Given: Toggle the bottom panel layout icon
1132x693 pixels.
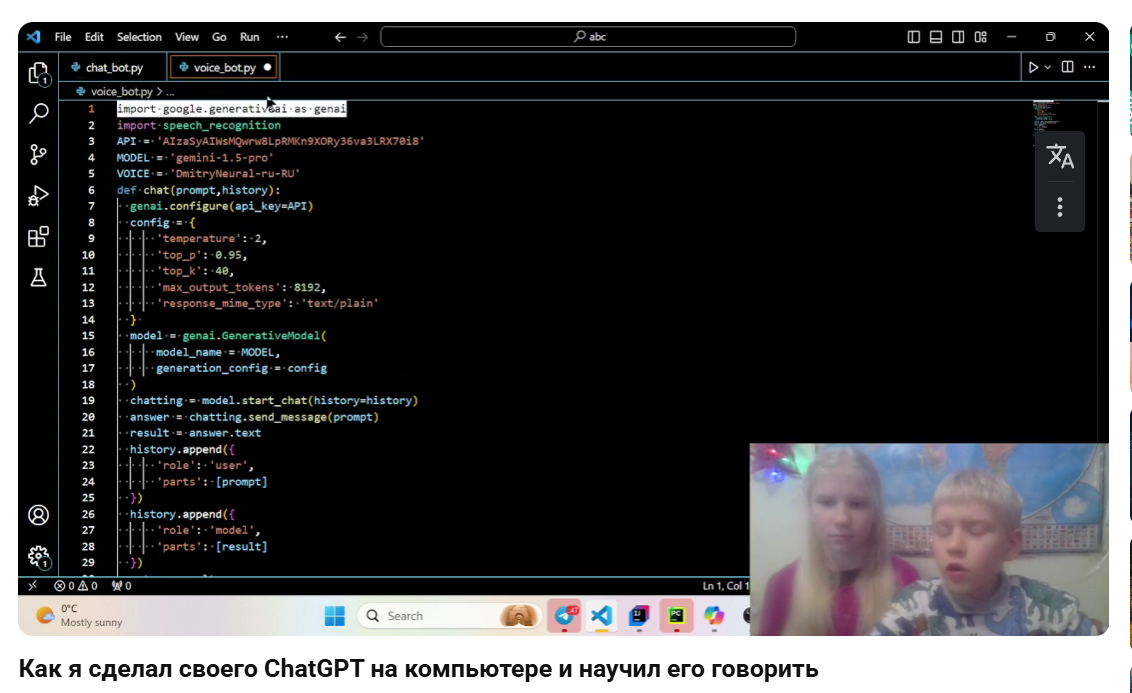Looking at the screenshot, I should (936, 37).
